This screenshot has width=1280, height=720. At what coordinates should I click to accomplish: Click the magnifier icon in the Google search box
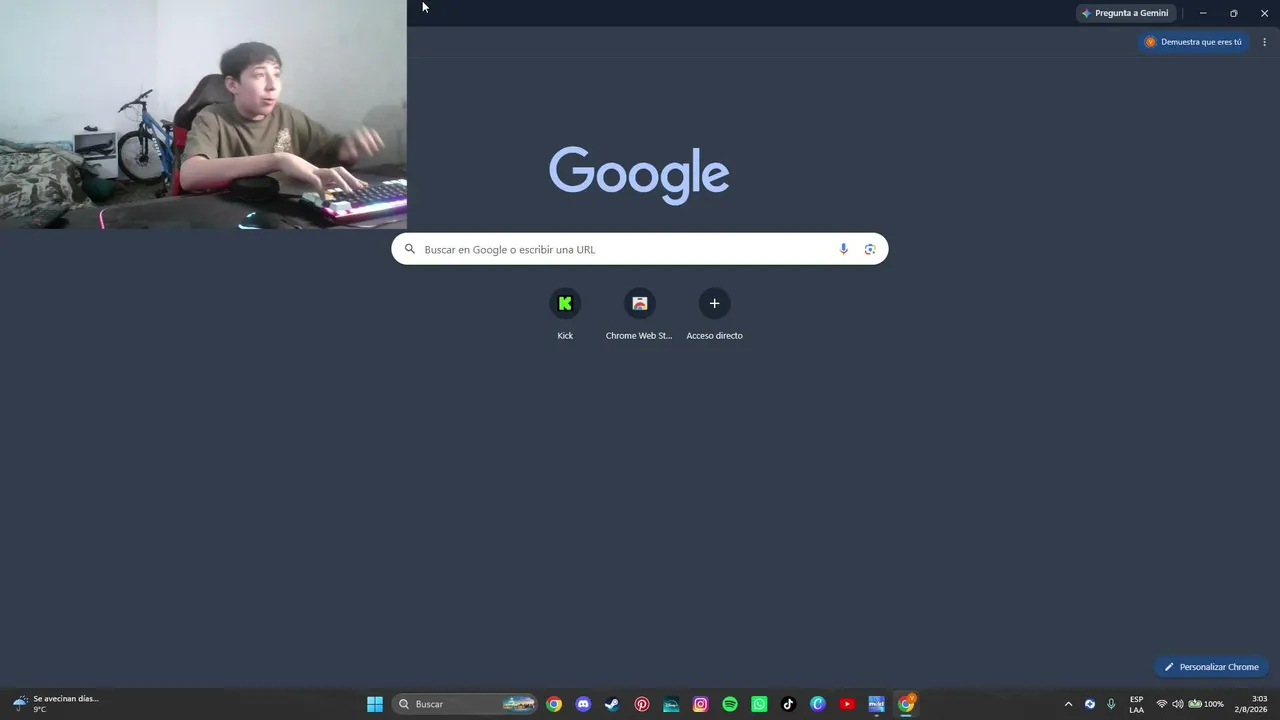tap(409, 249)
